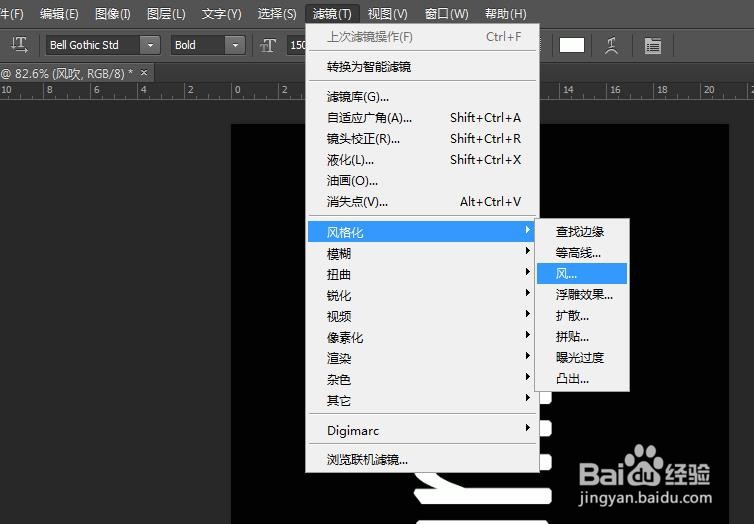Open the 窗口(W) menu
The width and height of the screenshot is (754, 524).
pos(446,13)
